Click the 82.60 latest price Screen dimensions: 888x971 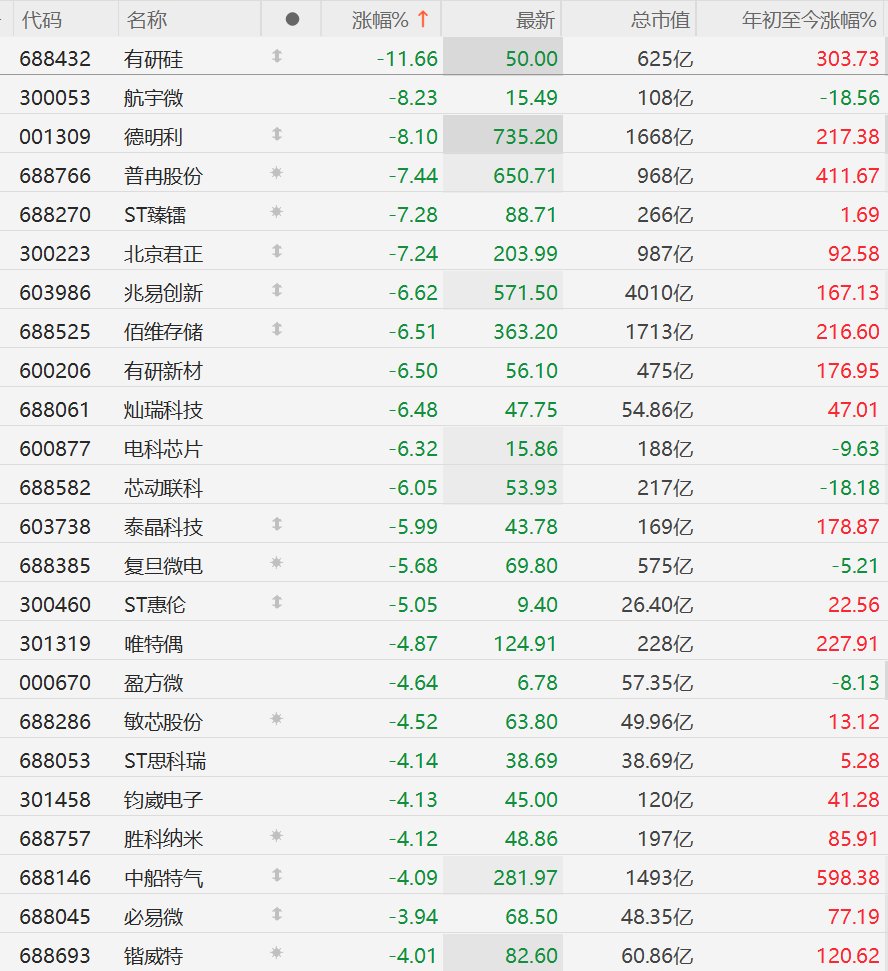pyautogui.click(x=531, y=956)
